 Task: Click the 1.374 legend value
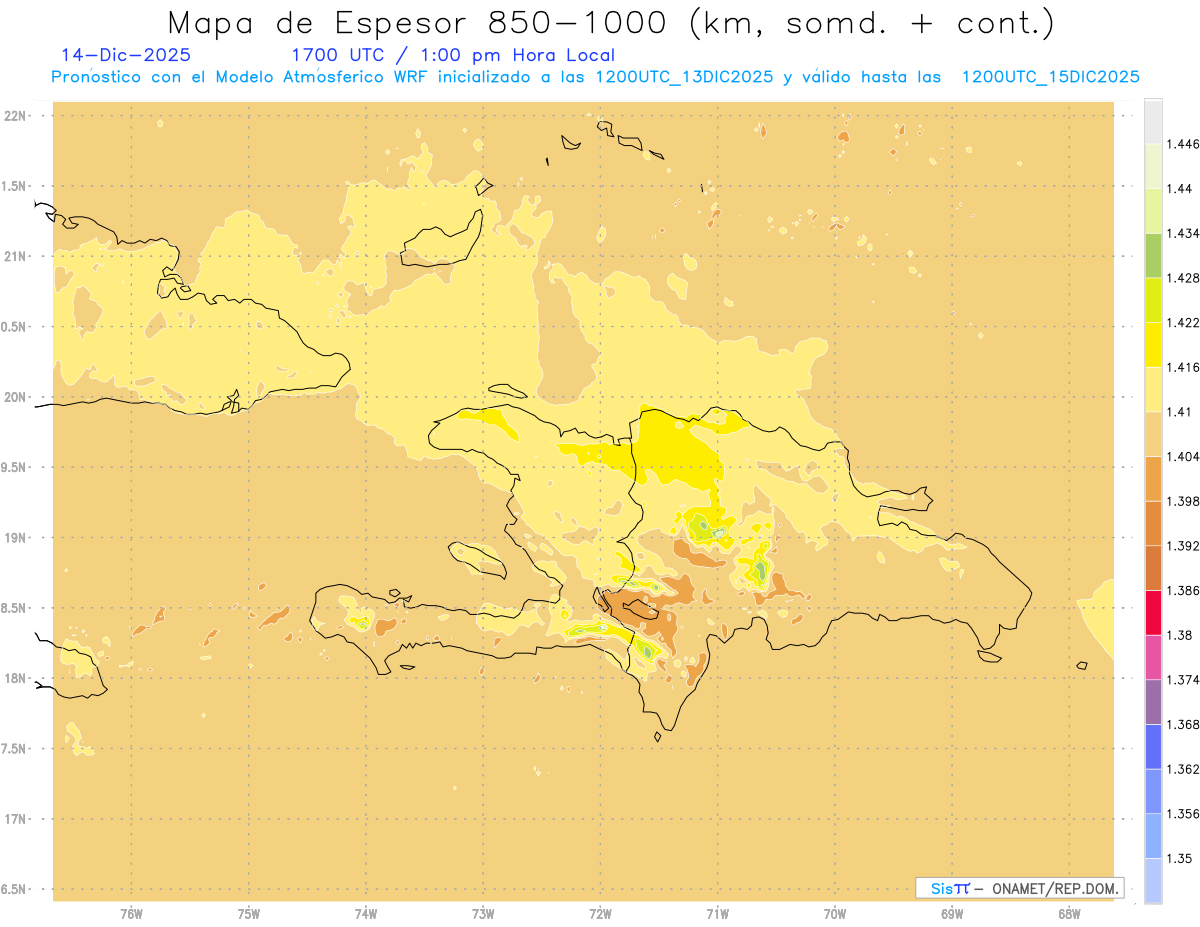[1183, 679]
